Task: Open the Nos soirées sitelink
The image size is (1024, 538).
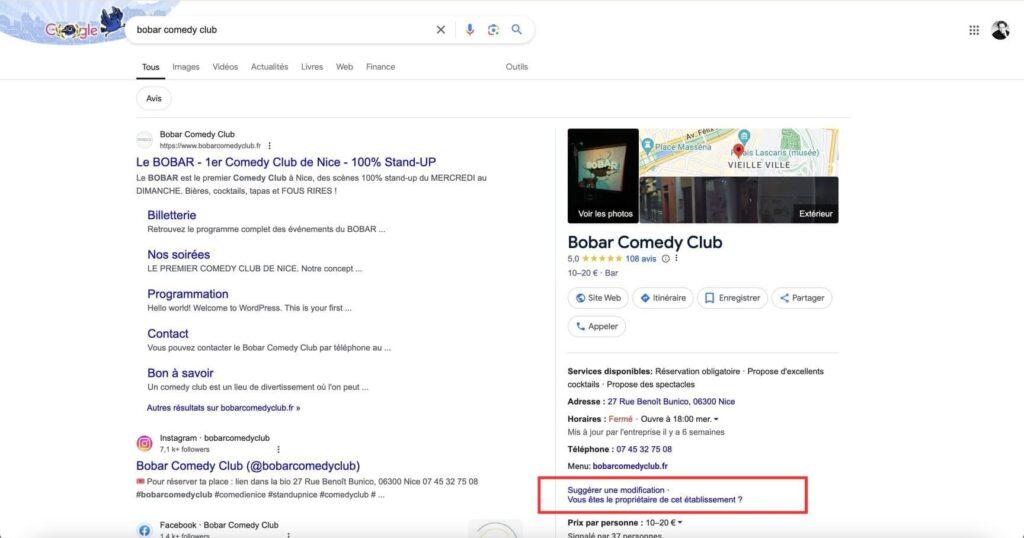Action: coord(178,255)
